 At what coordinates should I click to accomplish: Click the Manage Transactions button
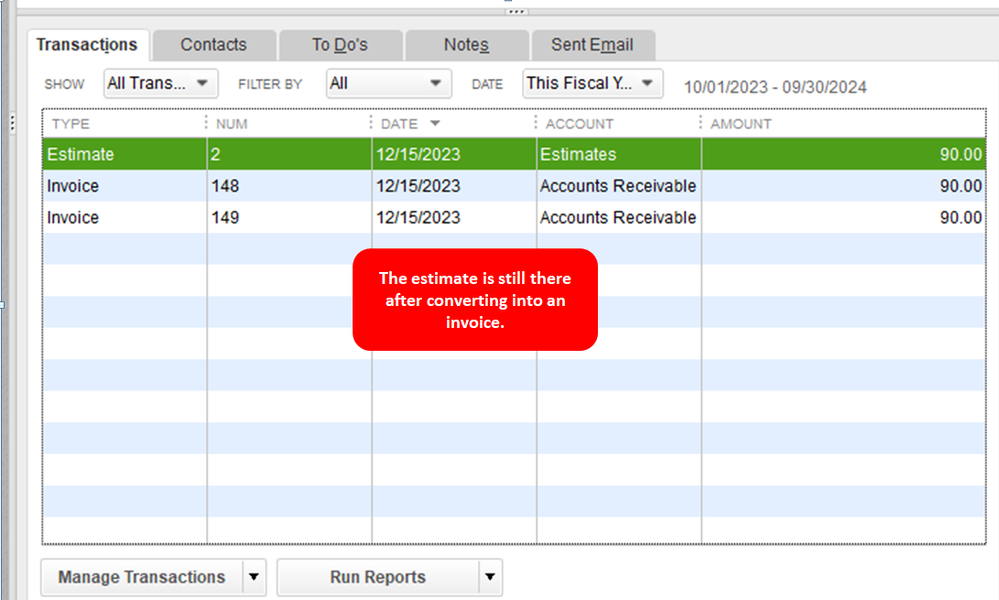click(141, 577)
